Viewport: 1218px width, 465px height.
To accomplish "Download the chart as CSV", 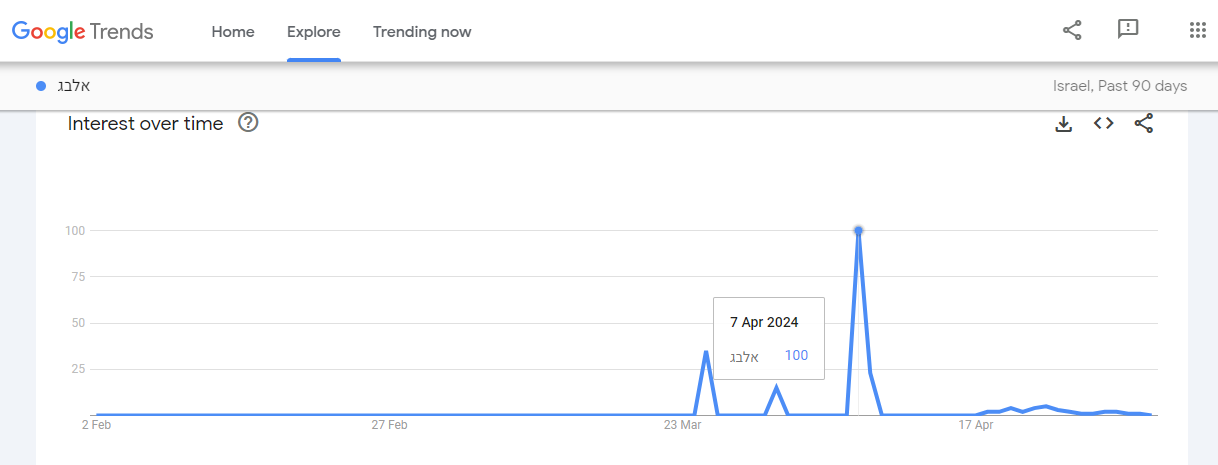I will (1064, 124).
